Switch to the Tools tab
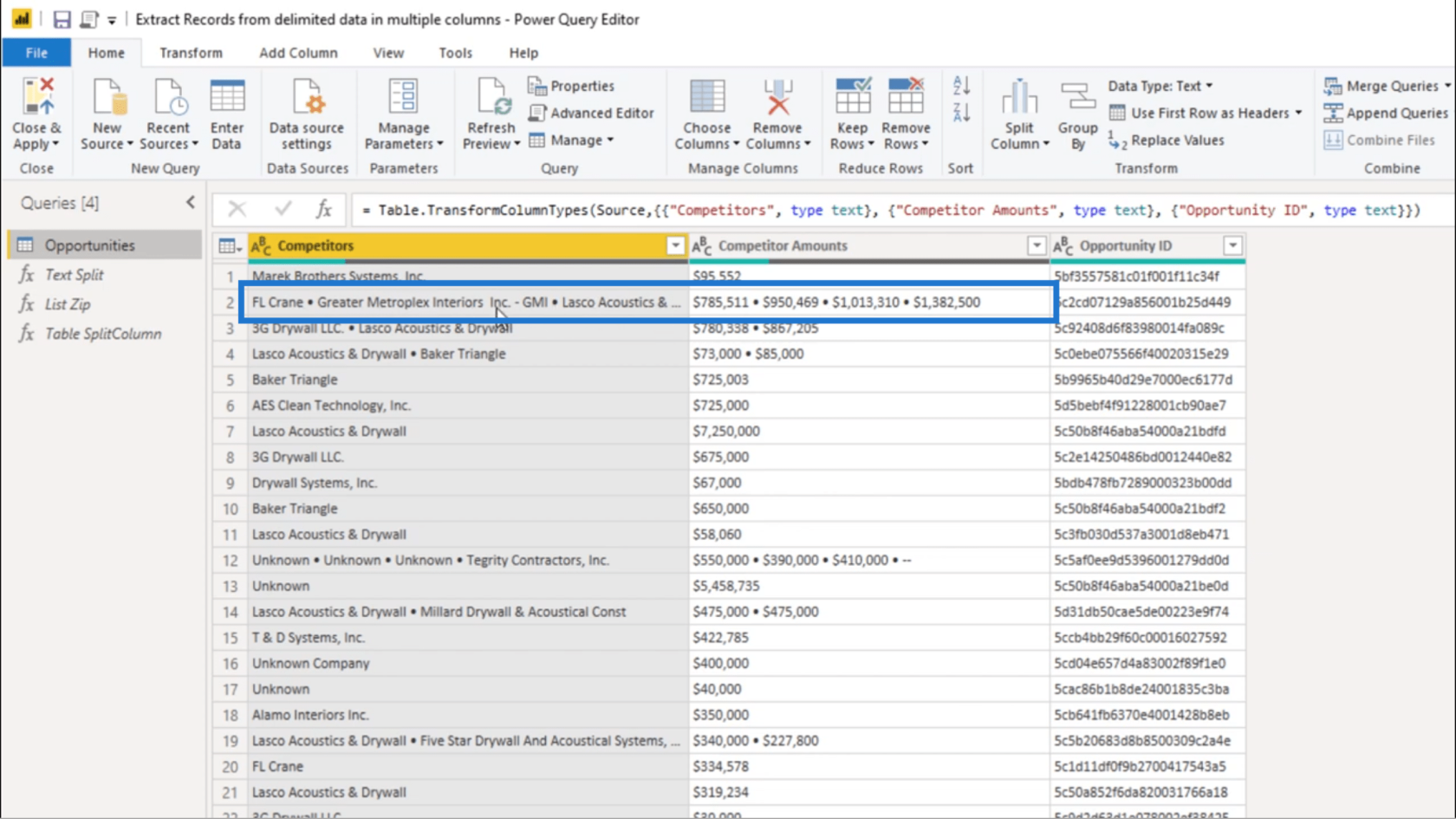Image resolution: width=1456 pixels, height=819 pixels. coord(455,53)
